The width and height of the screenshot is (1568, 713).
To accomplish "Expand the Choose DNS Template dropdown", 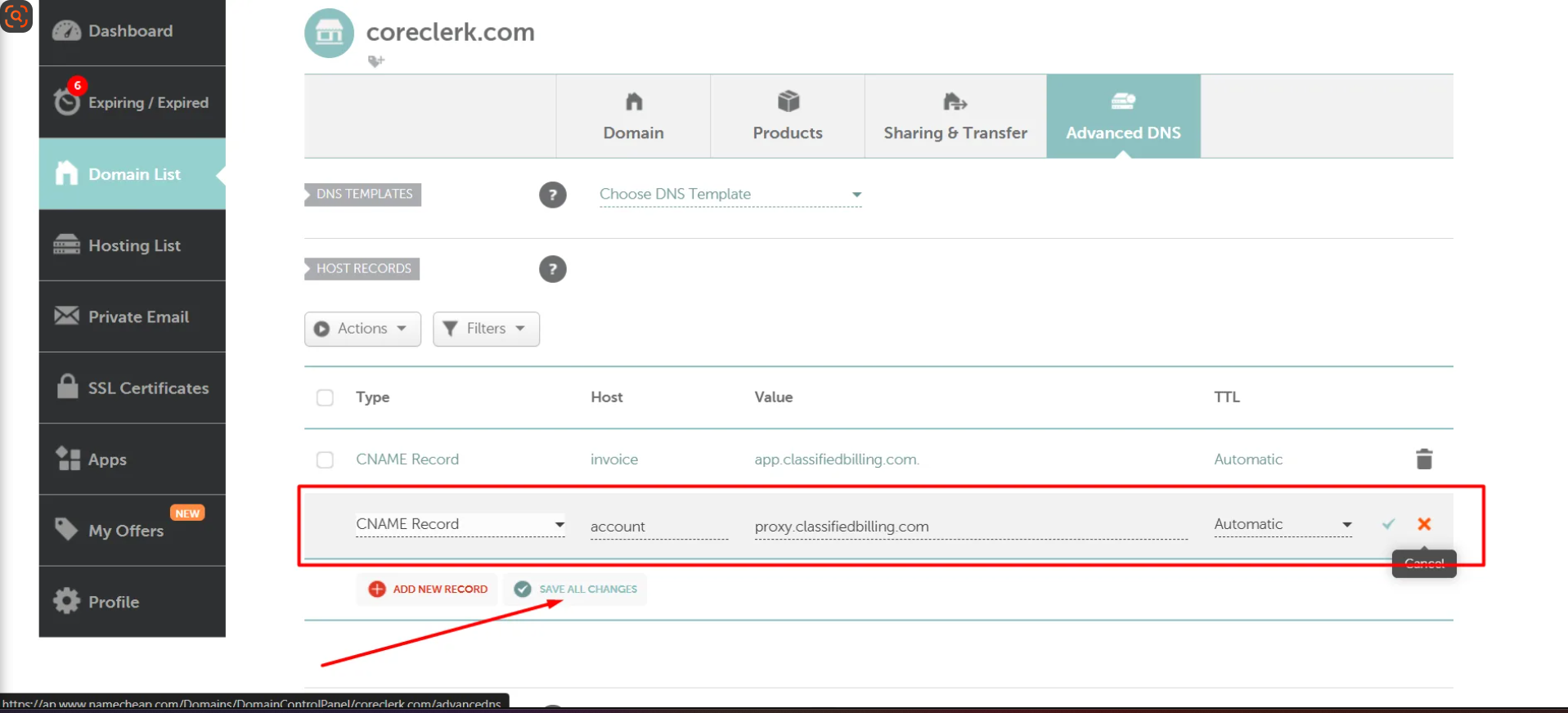I will [730, 195].
